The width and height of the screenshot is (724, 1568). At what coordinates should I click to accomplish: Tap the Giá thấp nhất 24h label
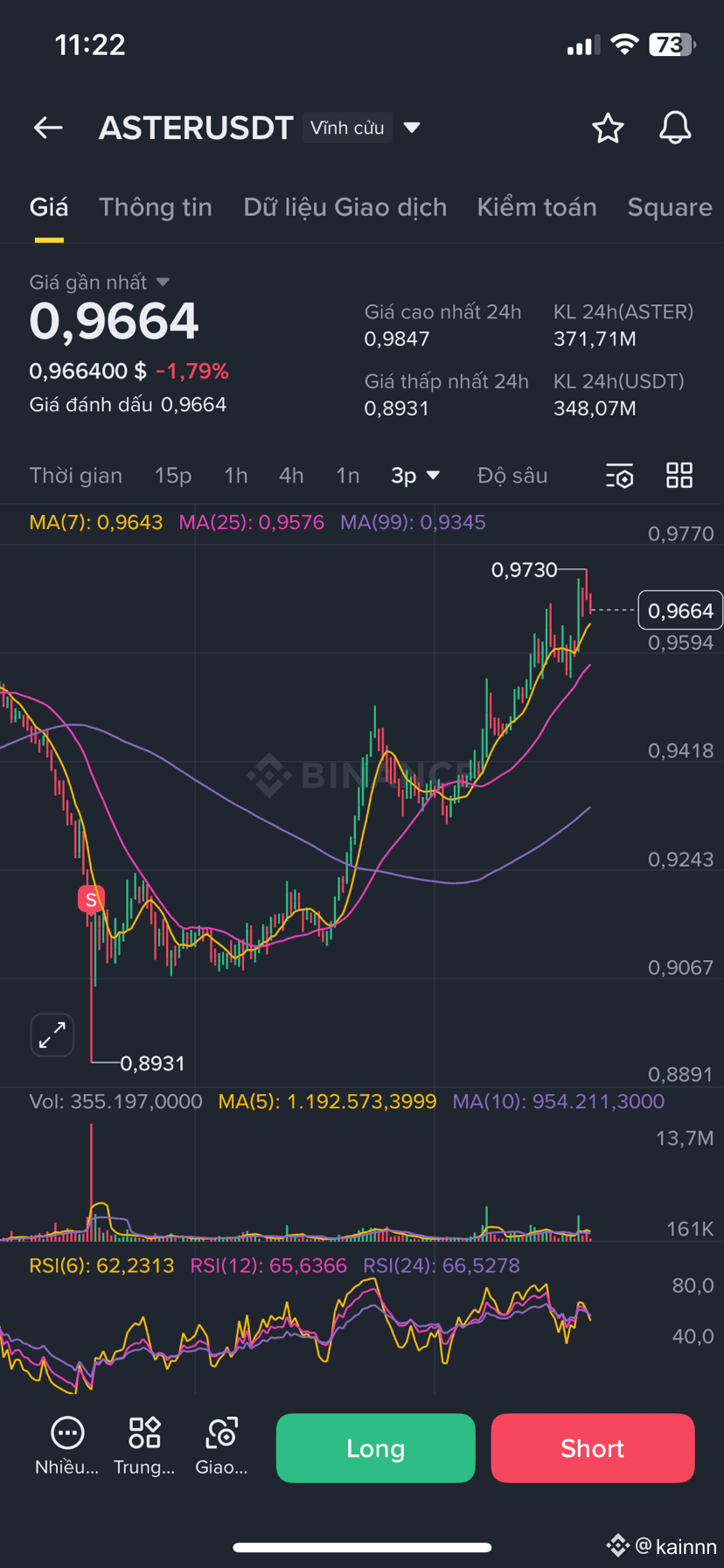coord(447,381)
